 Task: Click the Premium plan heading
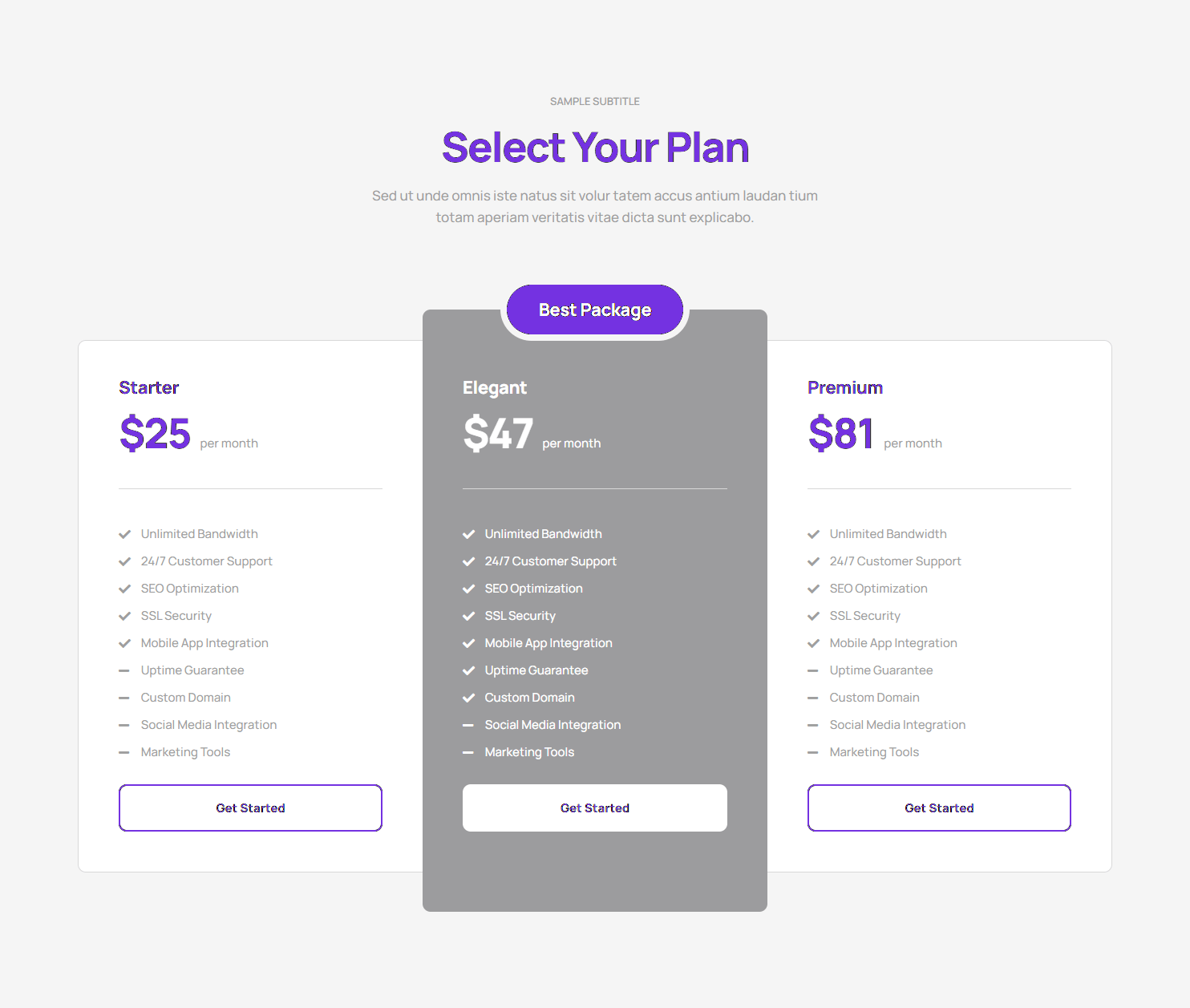[x=844, y=388]
